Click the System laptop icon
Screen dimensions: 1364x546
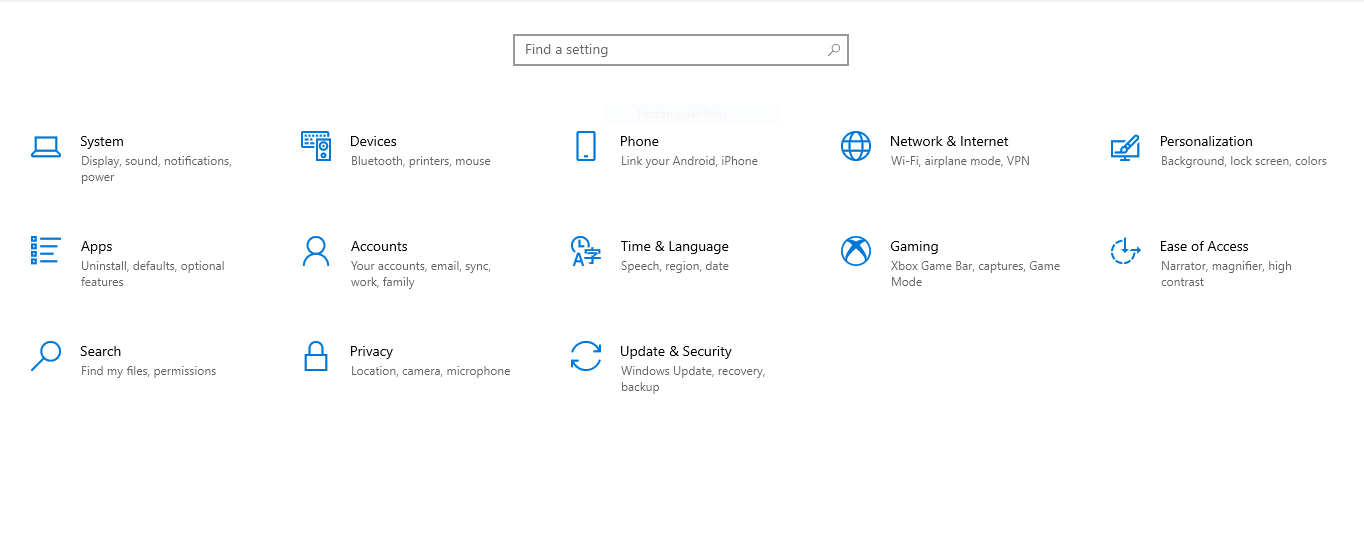click(46, 147)
